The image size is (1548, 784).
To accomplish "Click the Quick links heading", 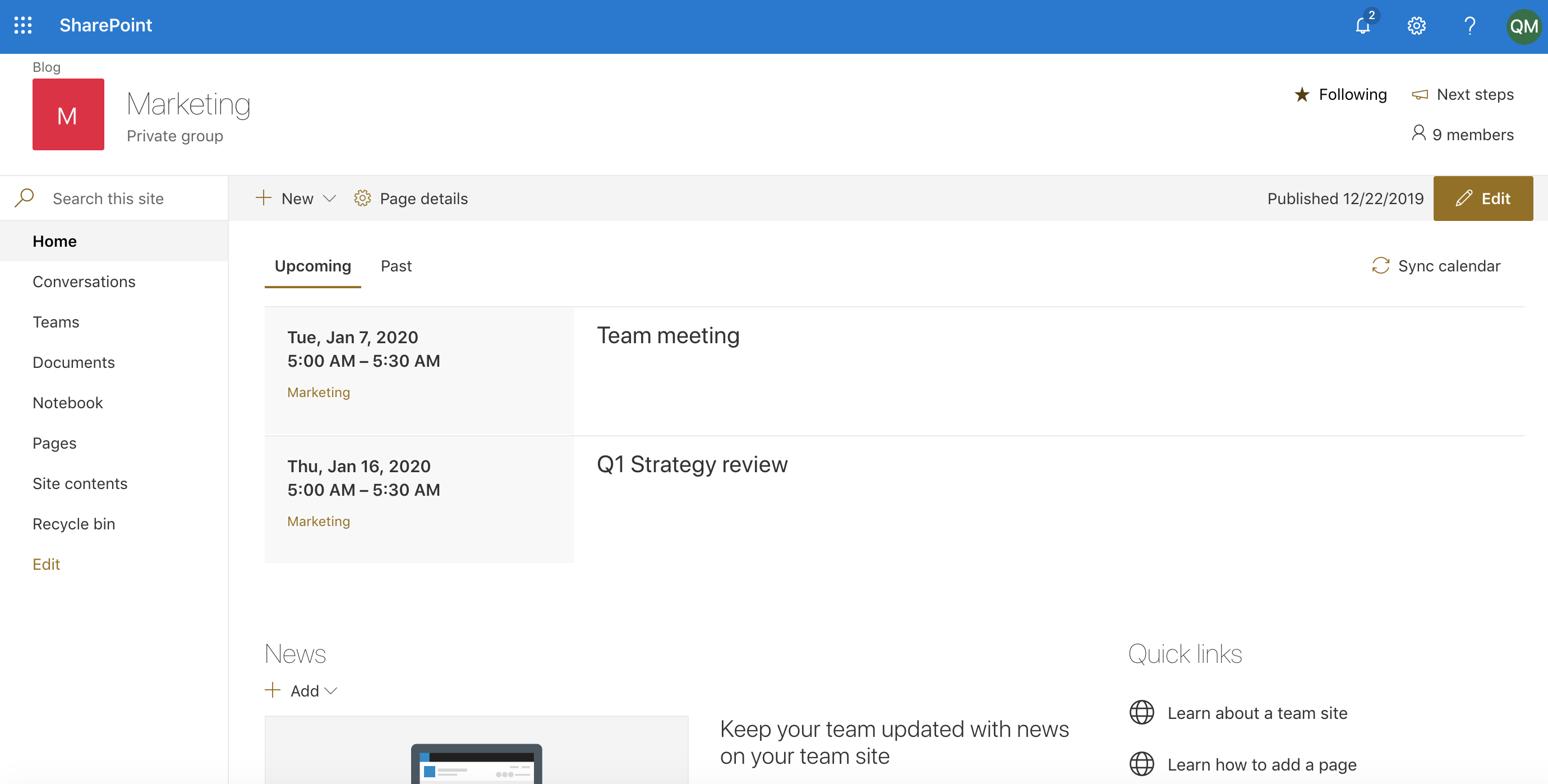I will (x=1185, y=654).
